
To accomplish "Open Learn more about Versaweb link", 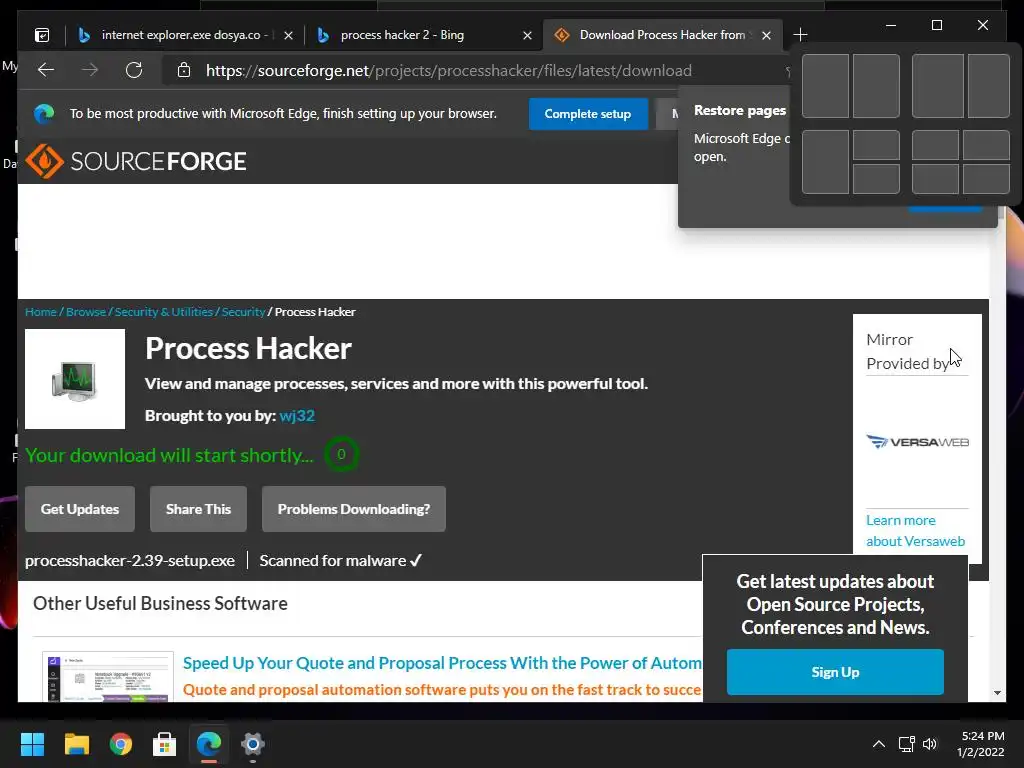I will tap(916, 531).
